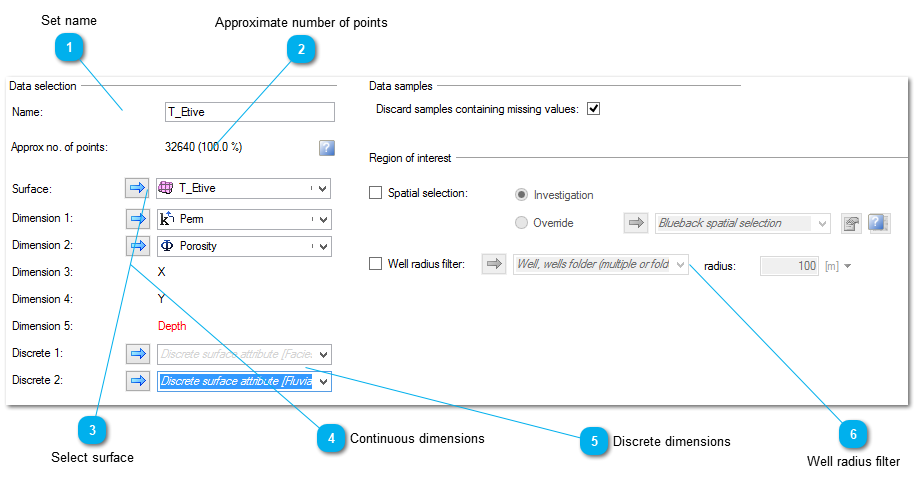Select the Investigation radio button
The height and width of the screenshot is (485, 917).
pos(521,195)
